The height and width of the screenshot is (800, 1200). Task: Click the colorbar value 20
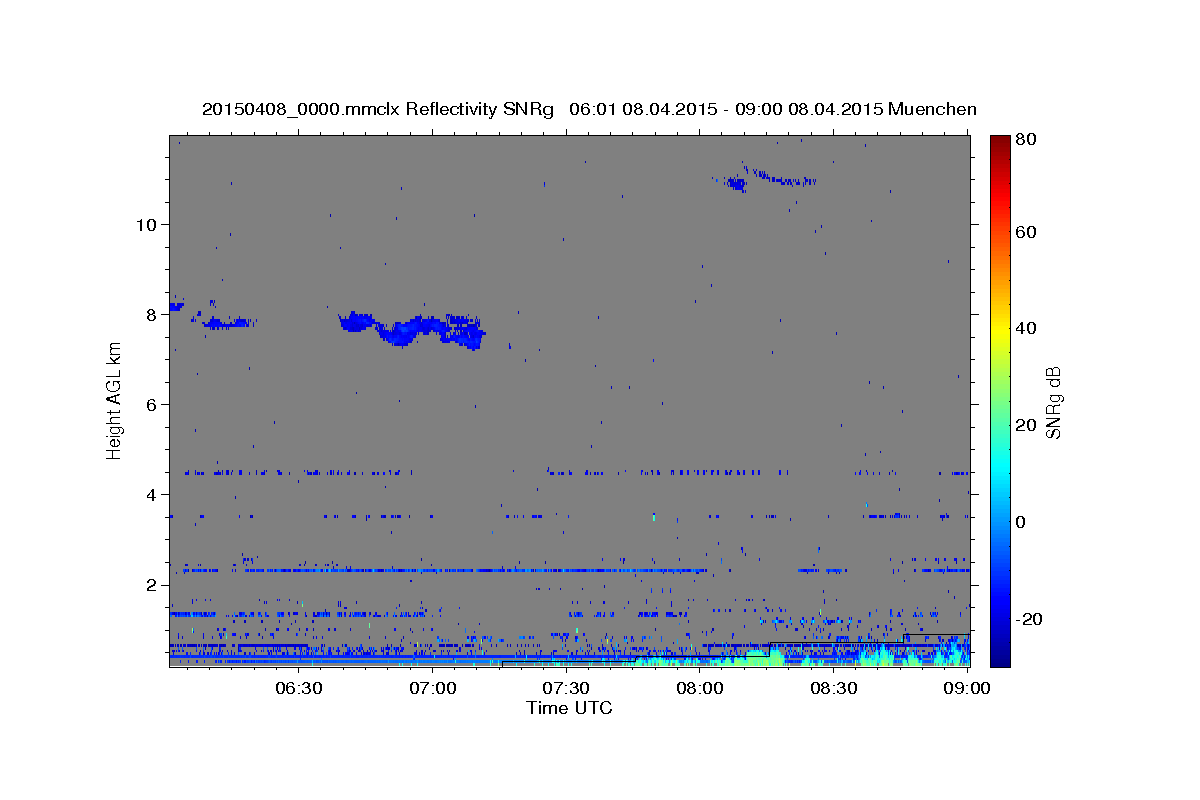click(1025, 425)
